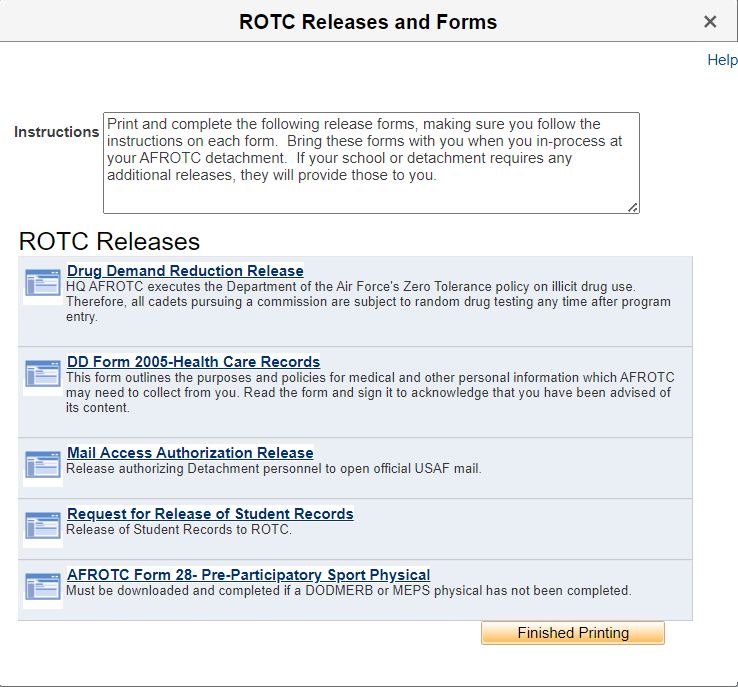Grab the Instructions text area resize handle
The image size is (738, 687).
pyautogui.click(x=633, y=207)
